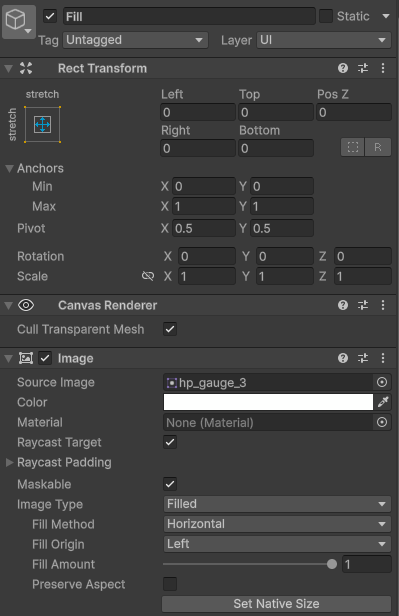Collapse the Image component
Viewport: 399px width, 616px height.
(8, 359)
